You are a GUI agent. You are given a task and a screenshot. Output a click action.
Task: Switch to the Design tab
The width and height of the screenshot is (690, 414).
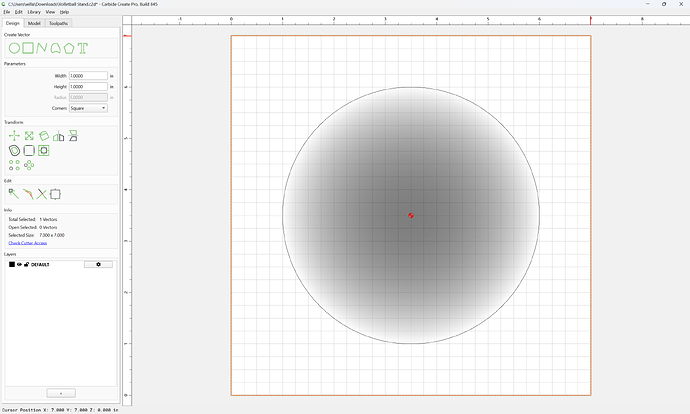(x=13, y=23)
